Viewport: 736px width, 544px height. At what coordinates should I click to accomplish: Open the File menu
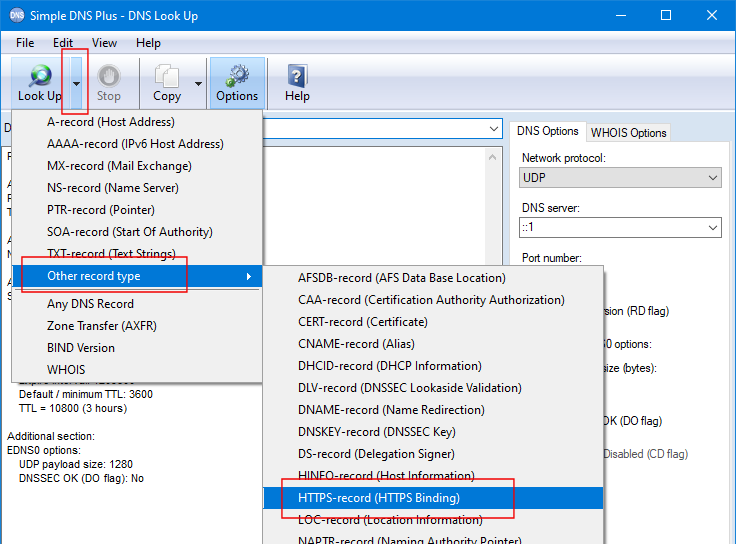(25, 43)
